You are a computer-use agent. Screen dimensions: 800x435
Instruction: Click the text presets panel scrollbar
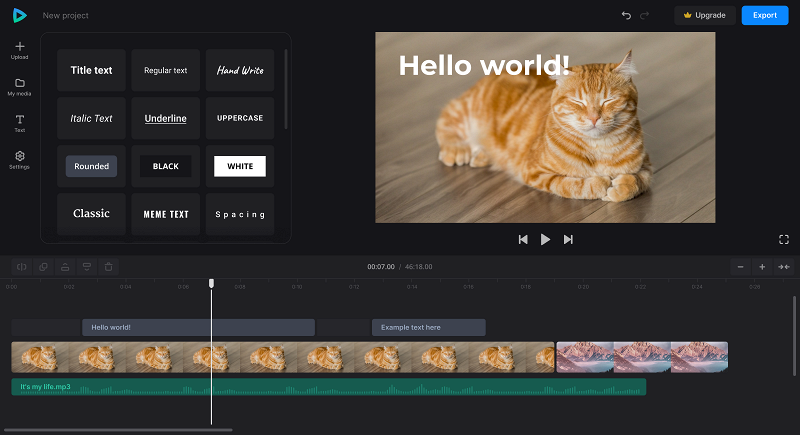pos(286,89)
